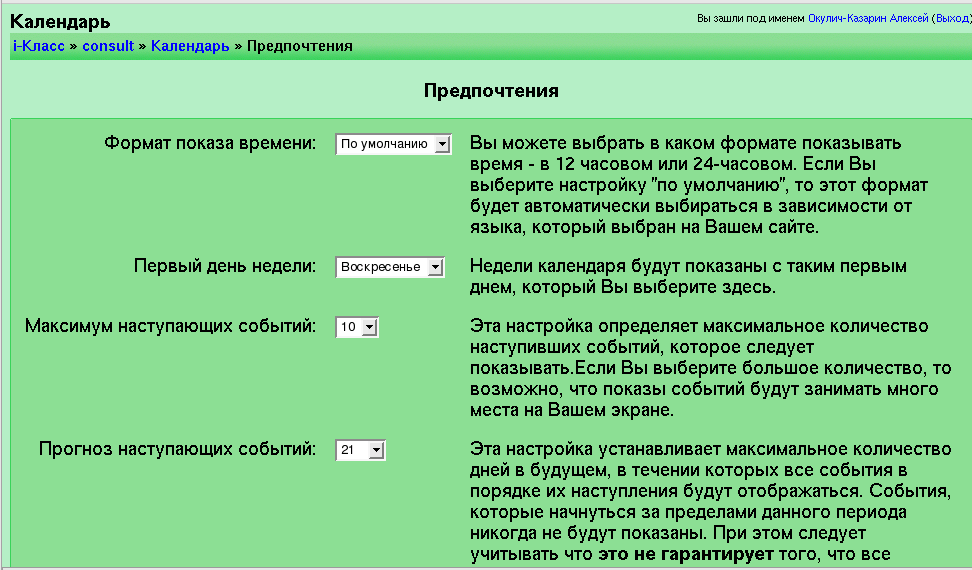Click the 'Формат показа времени:' label
Image resolution: width=972 pixels, height=570 pixels.
click(x=210, y=143)
